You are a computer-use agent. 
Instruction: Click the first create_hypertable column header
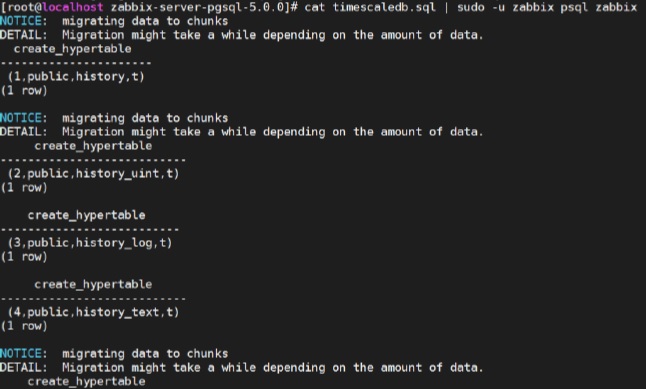coord(73,49)
